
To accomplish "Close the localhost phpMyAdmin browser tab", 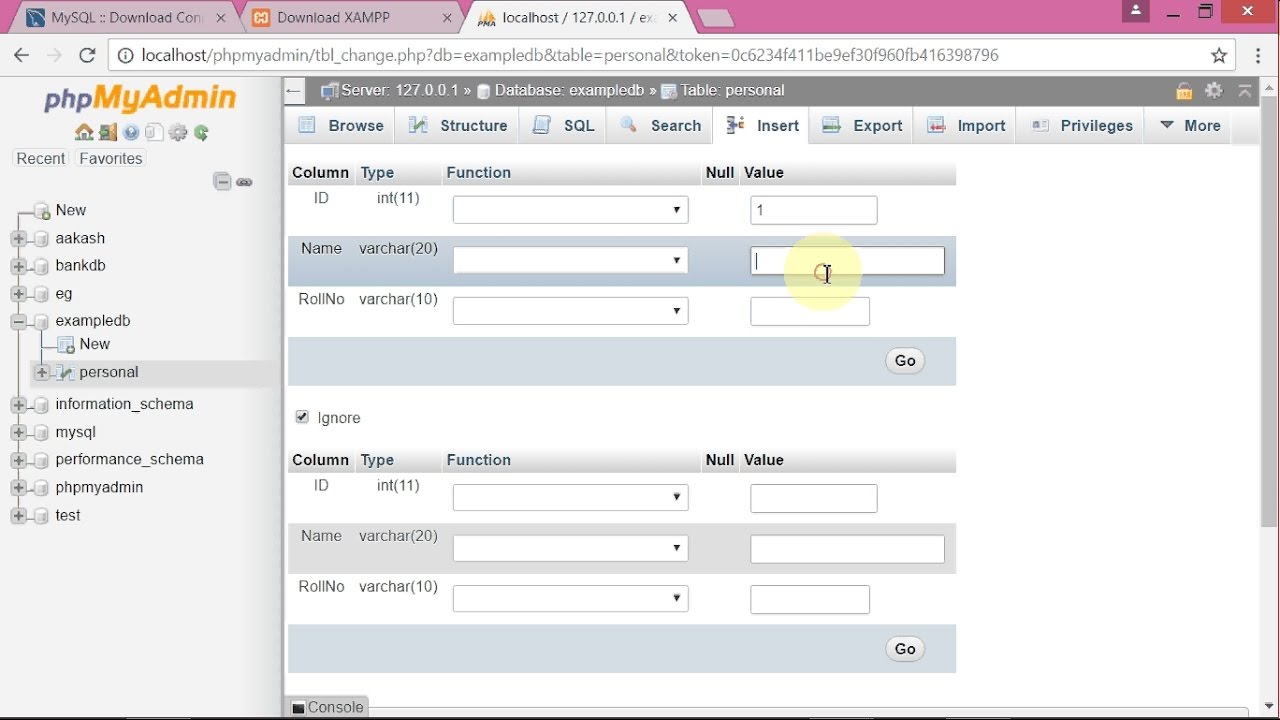I will tap(674, 17).
